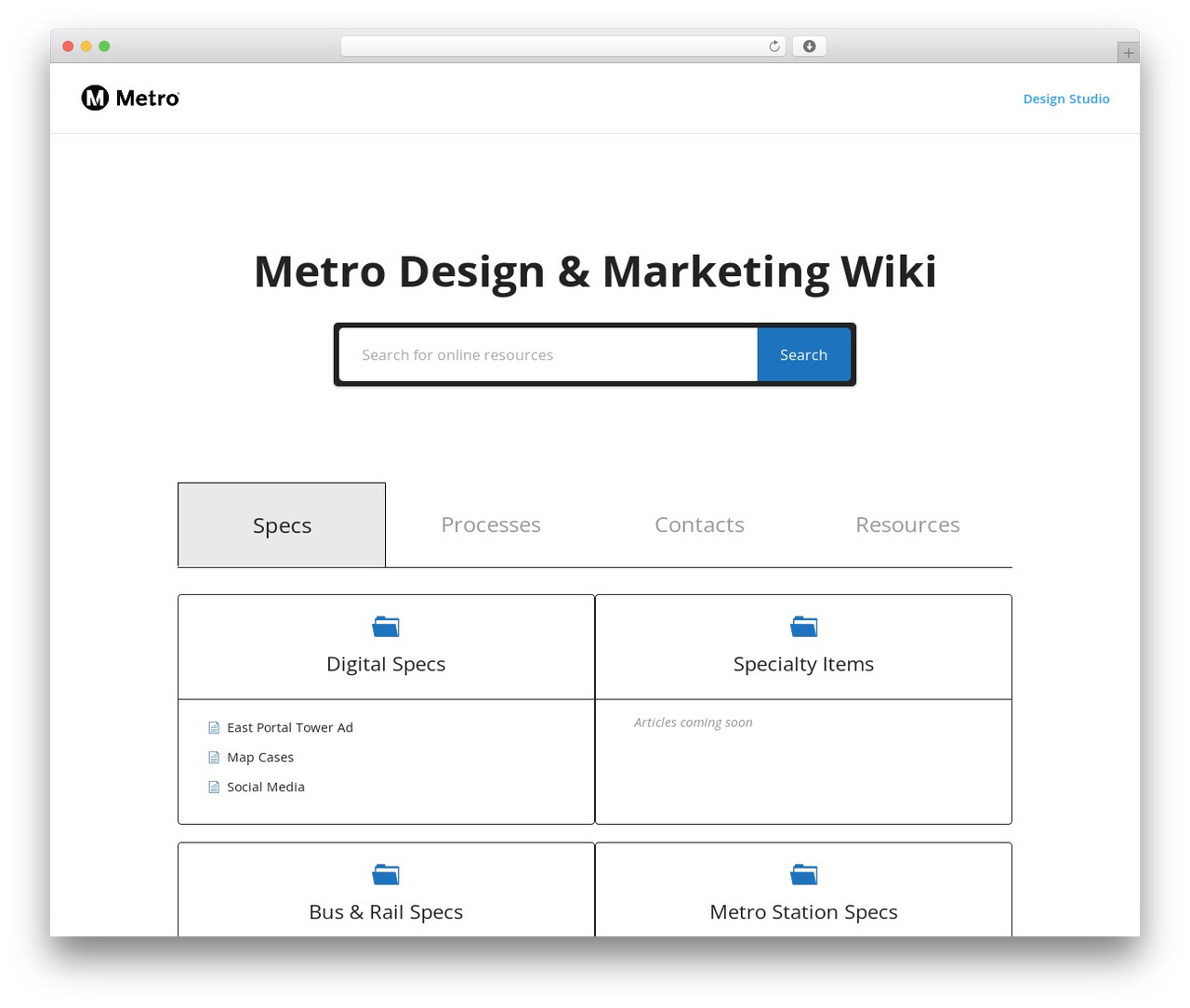1190x1008 pixels.
Task: Switch to the Resources tab
Action: coord(907,524)
